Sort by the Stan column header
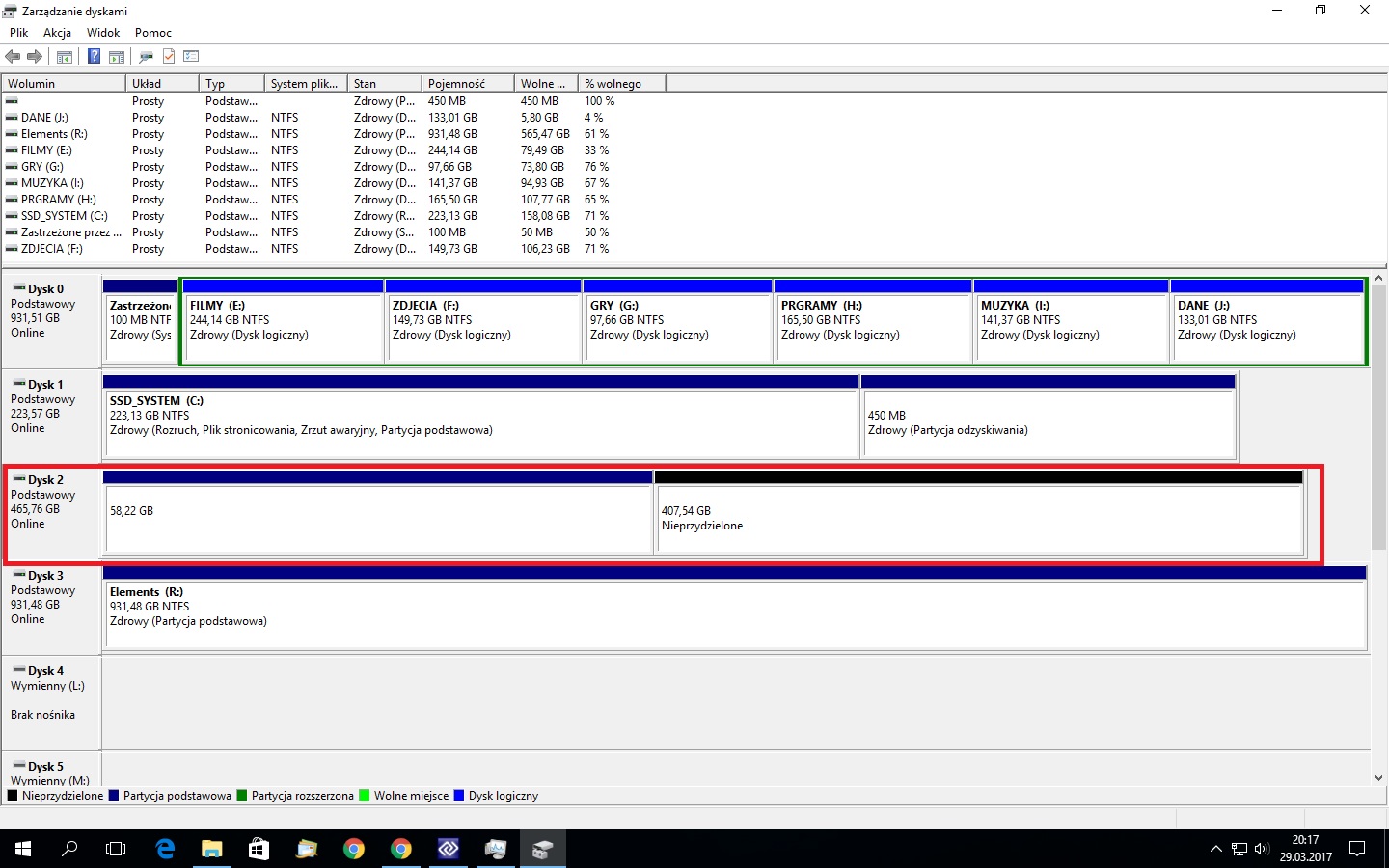Viewport: 1389px width, 868px height. point(385,84)
